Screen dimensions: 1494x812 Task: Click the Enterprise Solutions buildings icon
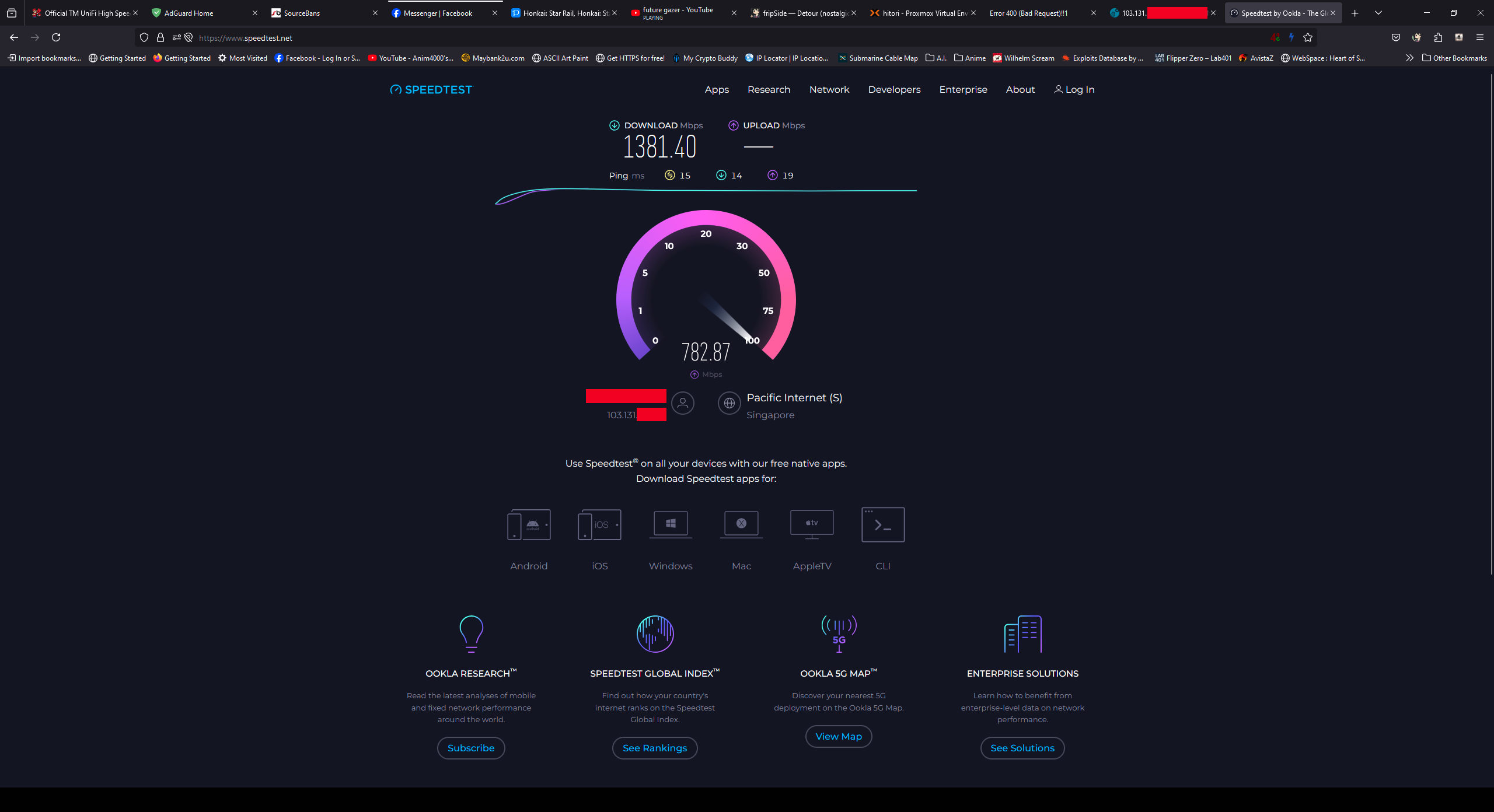pos(1022,633)
